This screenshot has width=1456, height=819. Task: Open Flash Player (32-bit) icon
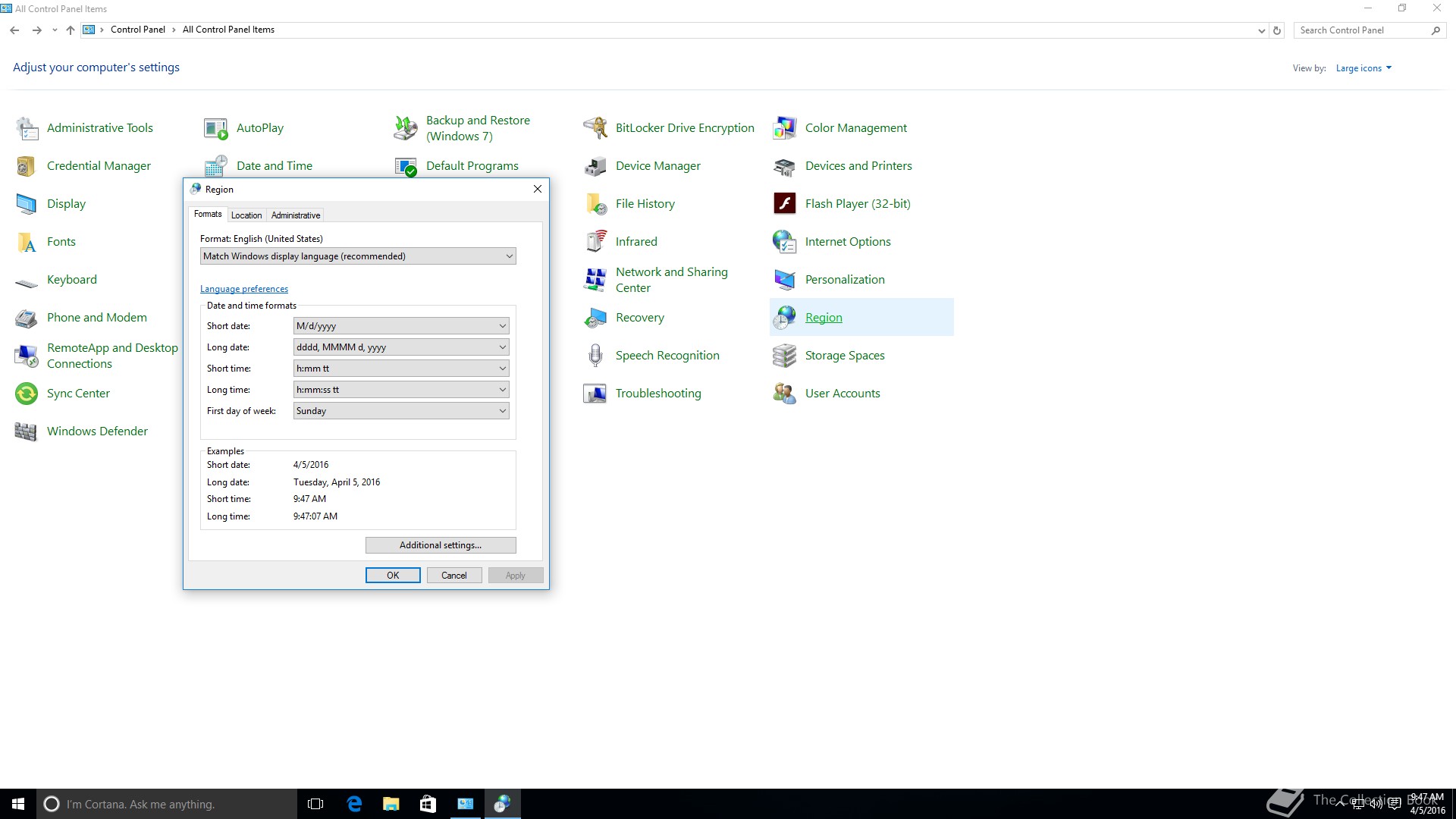click(785, 204)
